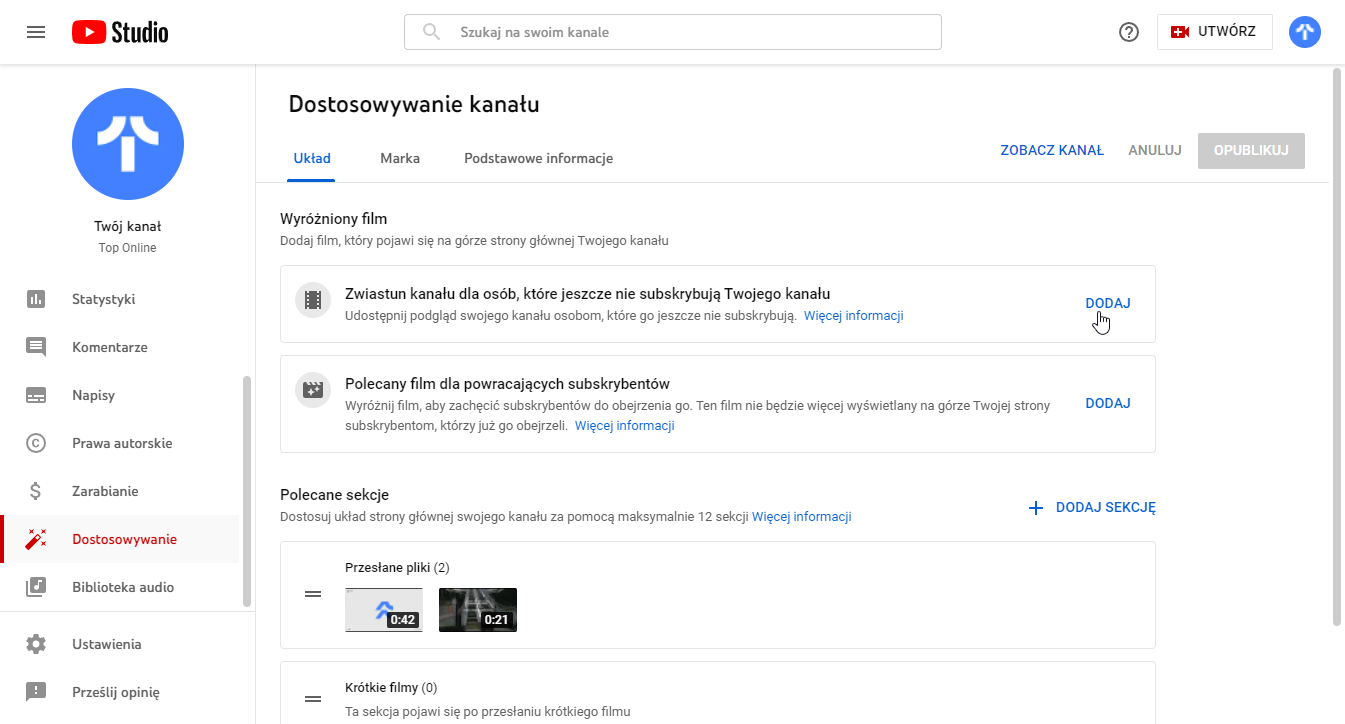This screenshot has width=1345, height=724.
Task: Grab the Przesłane pliki reorder handle
Action: [x=313, y=594]
